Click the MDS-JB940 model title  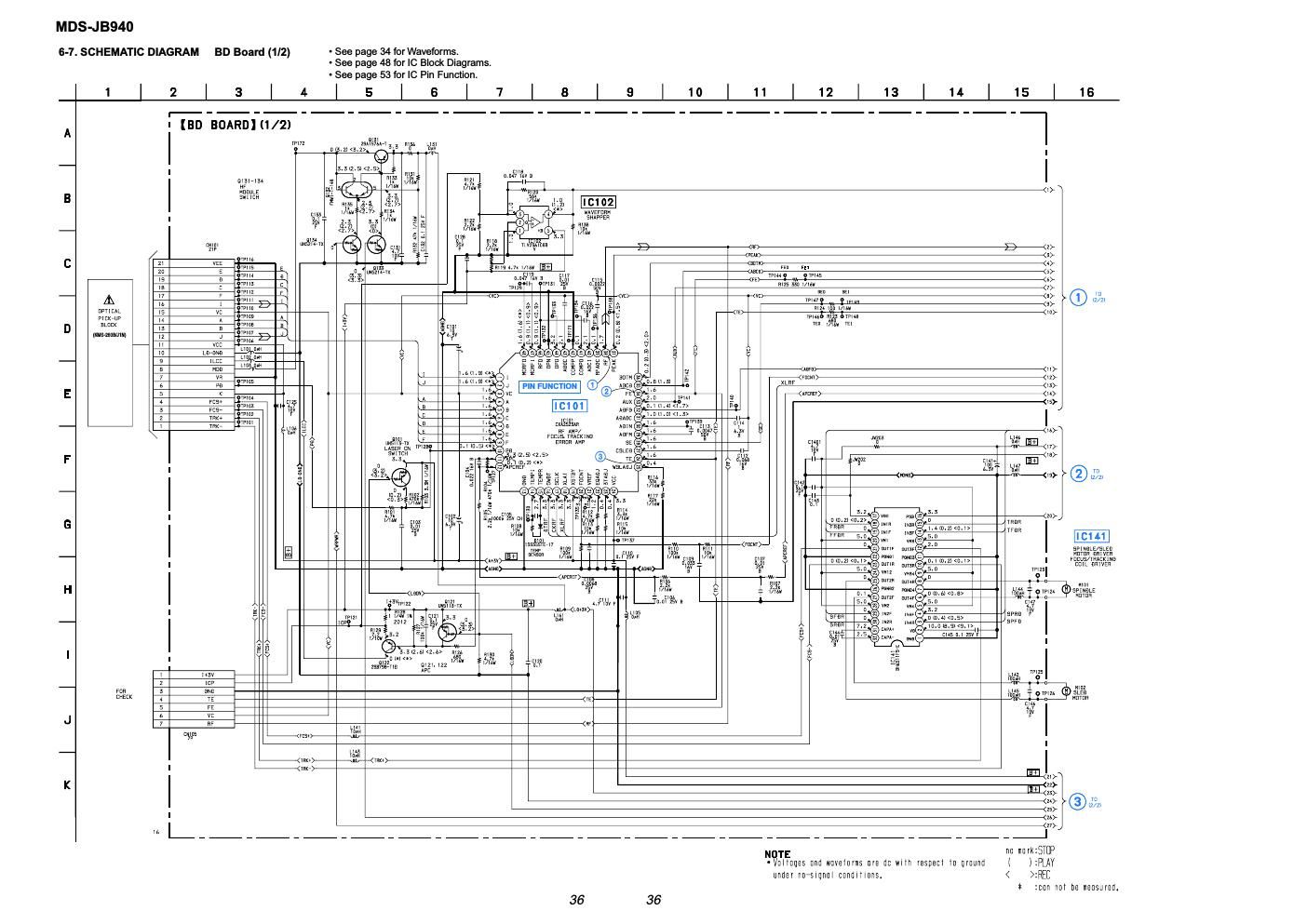[93, 26]
